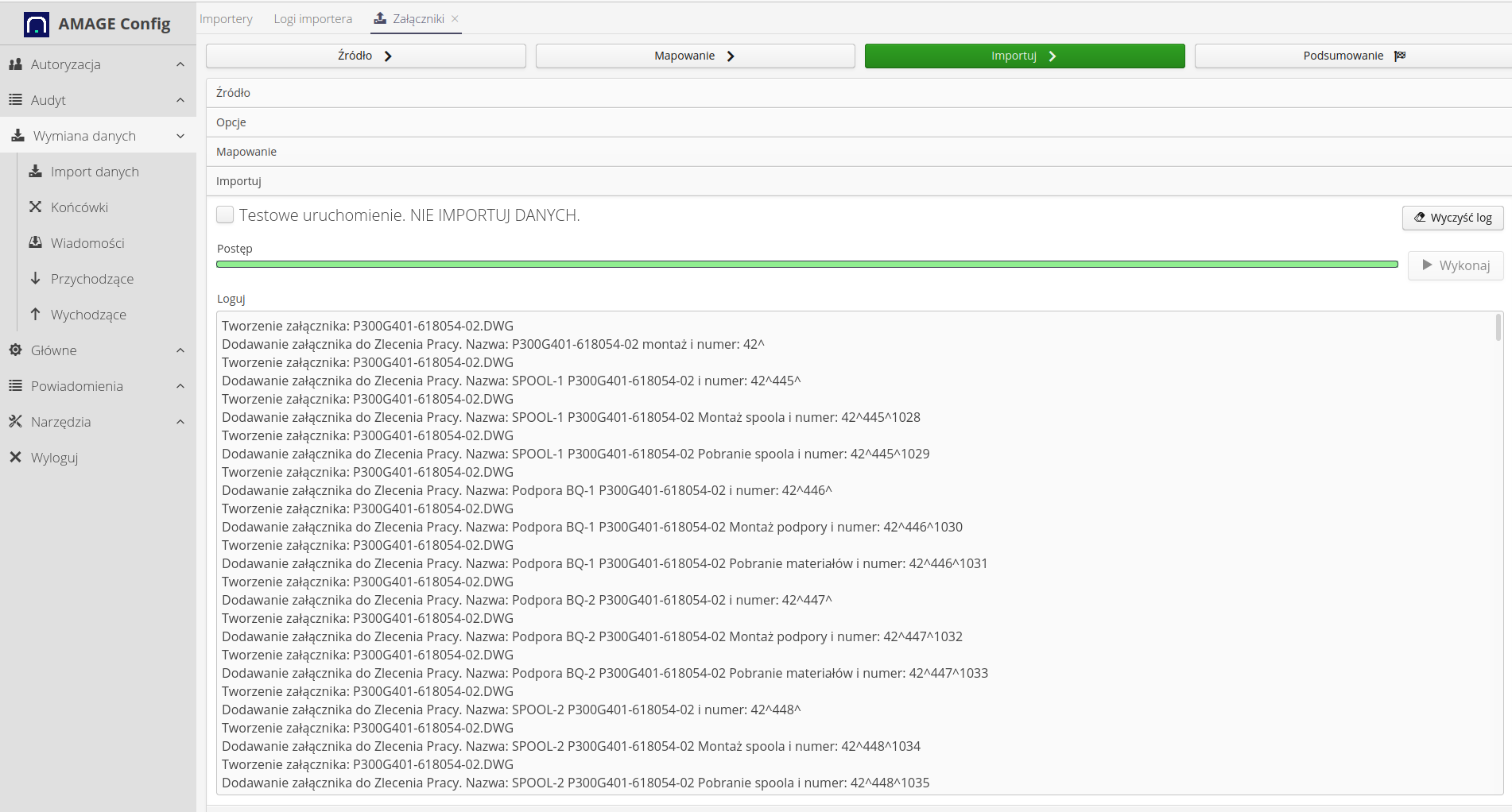Click the Przychodzące down-arrow icon
The width and height of the screenshot is (1512, 812).
(x=36, y=279)
